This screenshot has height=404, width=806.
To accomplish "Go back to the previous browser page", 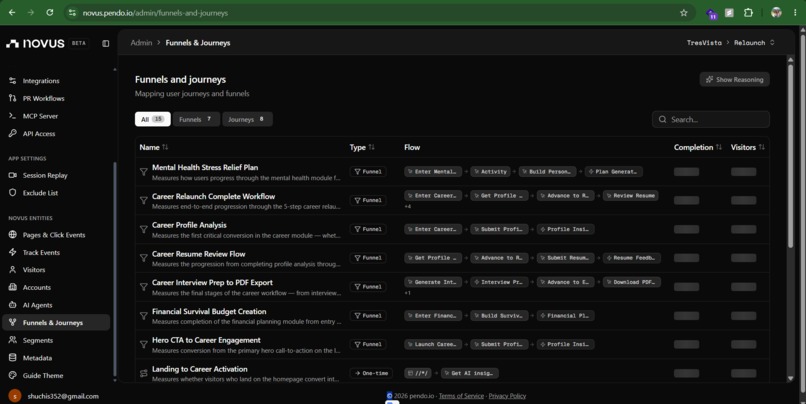I will coord(12,13).
